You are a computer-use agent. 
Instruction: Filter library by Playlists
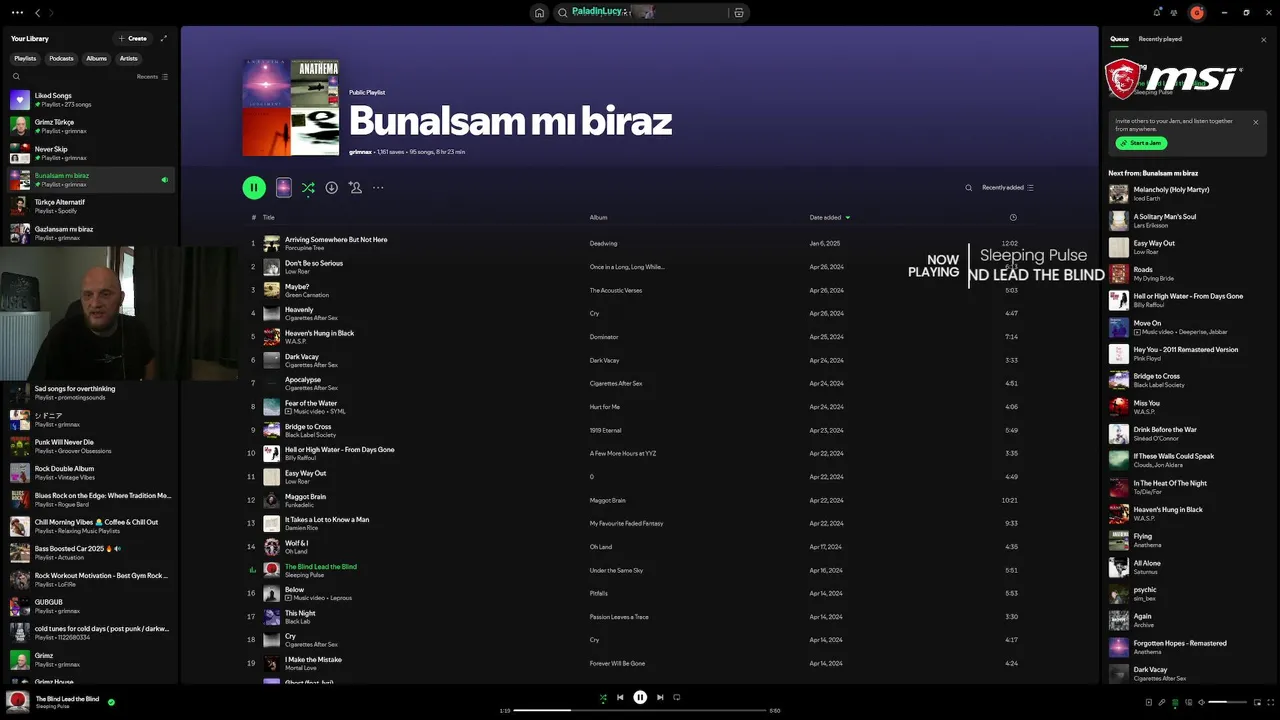(x=25, y=58)
